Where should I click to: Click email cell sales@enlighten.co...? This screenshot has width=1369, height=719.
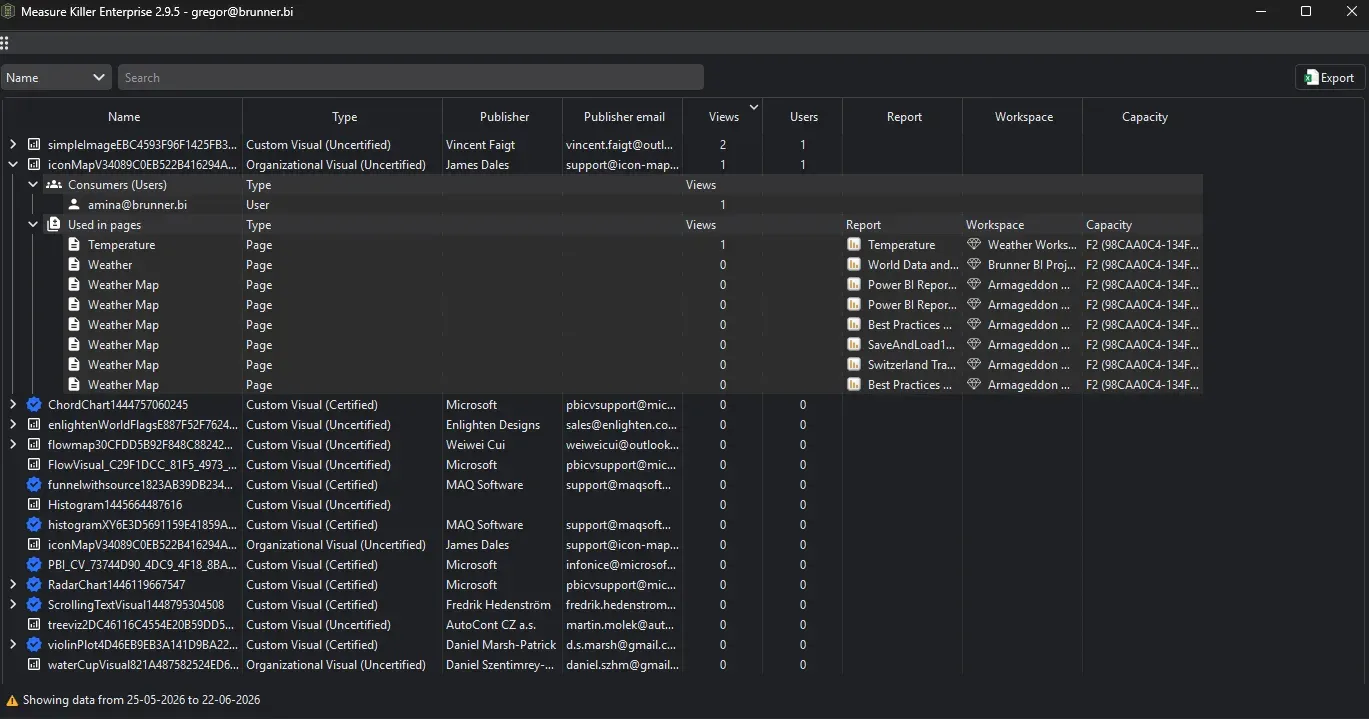tap(621, 425)
